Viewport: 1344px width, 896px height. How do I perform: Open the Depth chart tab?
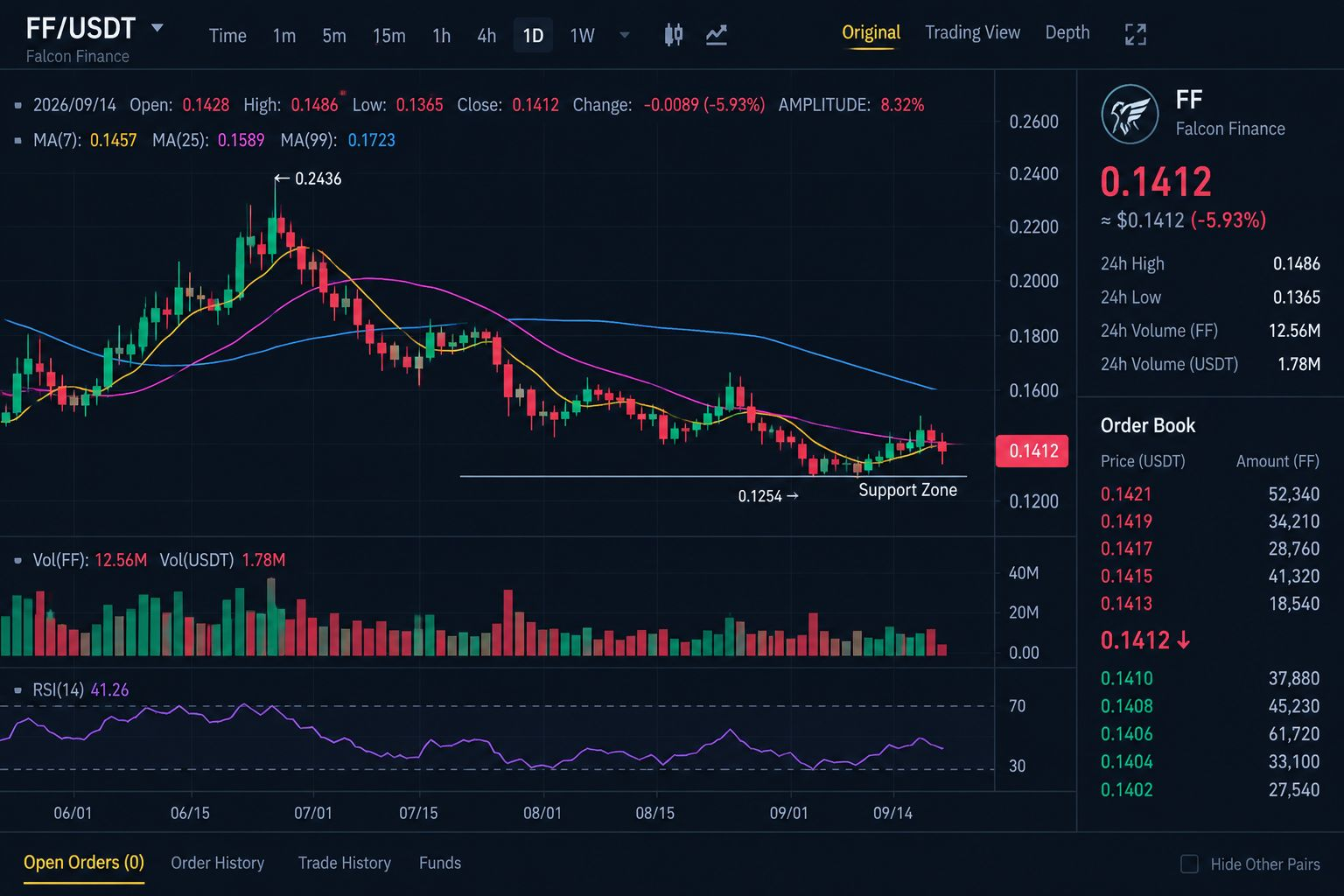pyautogui.click(x=1067, y=32)
